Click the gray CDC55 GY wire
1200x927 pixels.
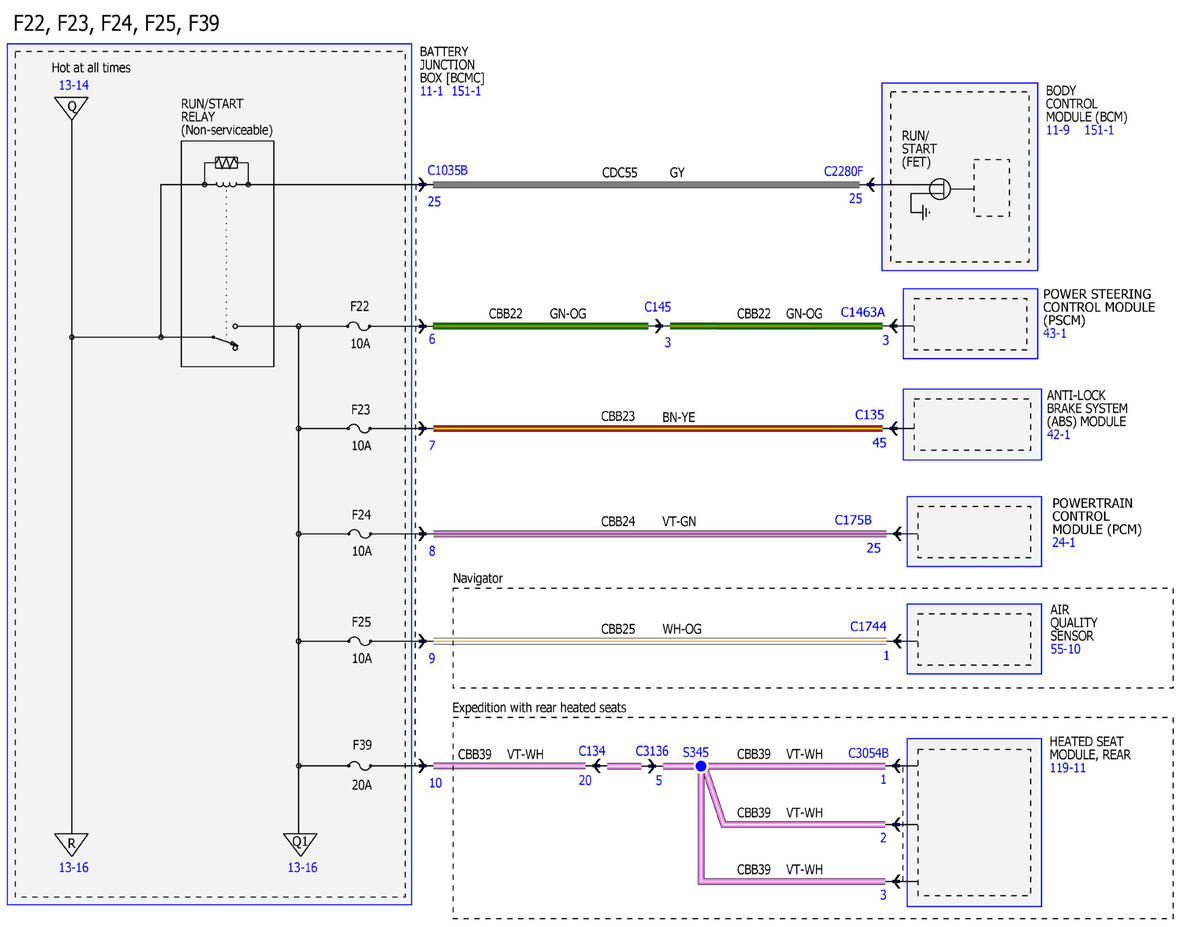(644, 184)
